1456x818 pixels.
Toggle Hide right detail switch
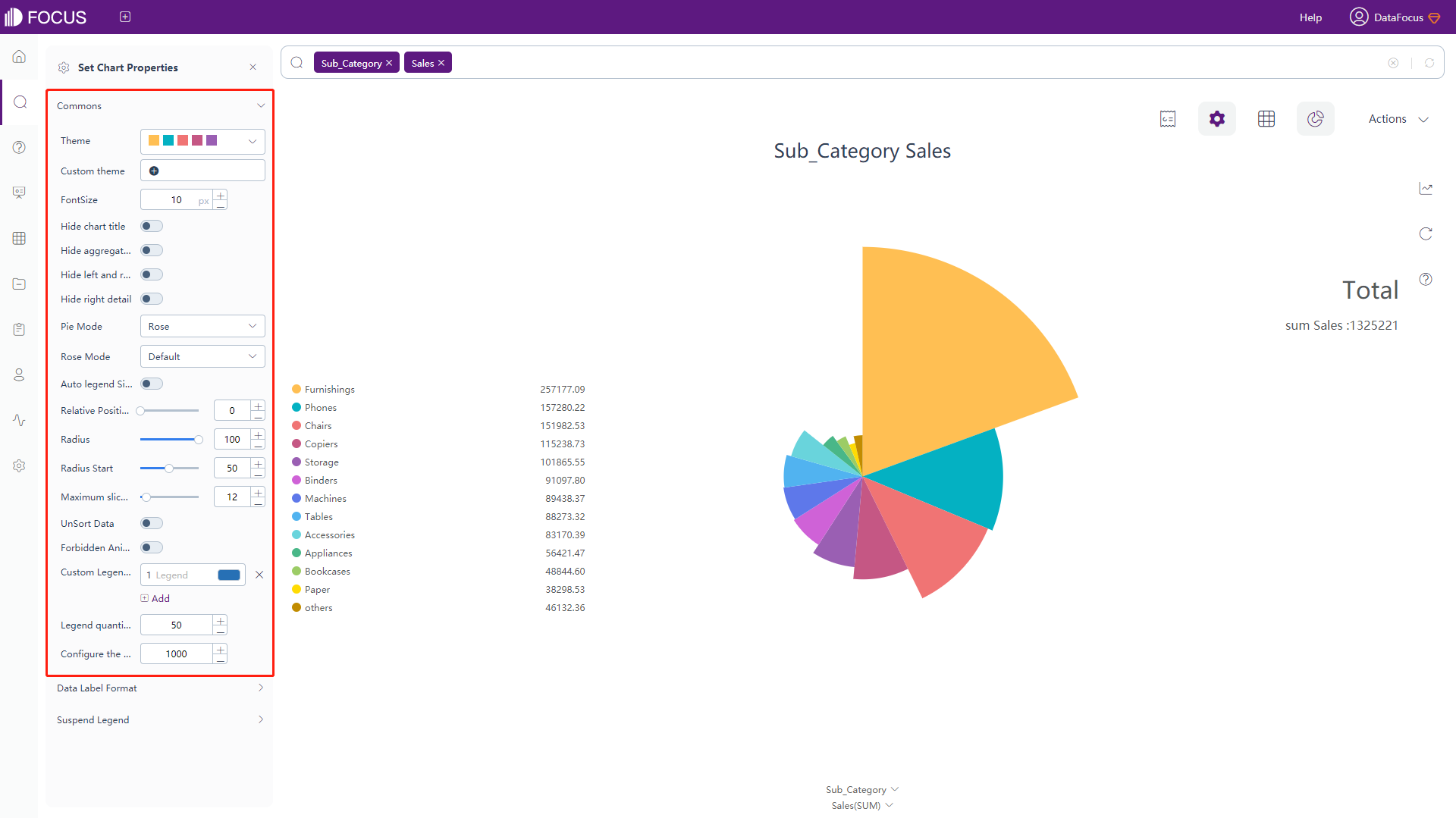(152, 299)
